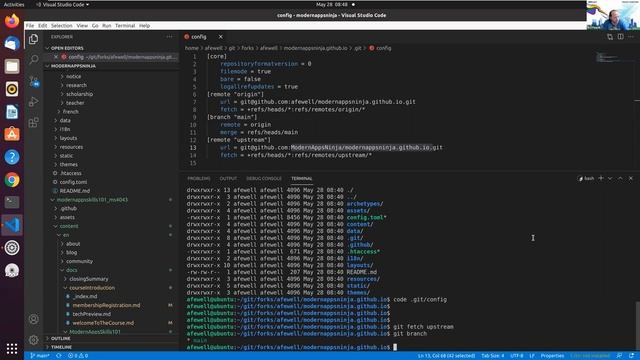640x360 pixels.
Task: Open the Go menu
Action: coord(95,25)
